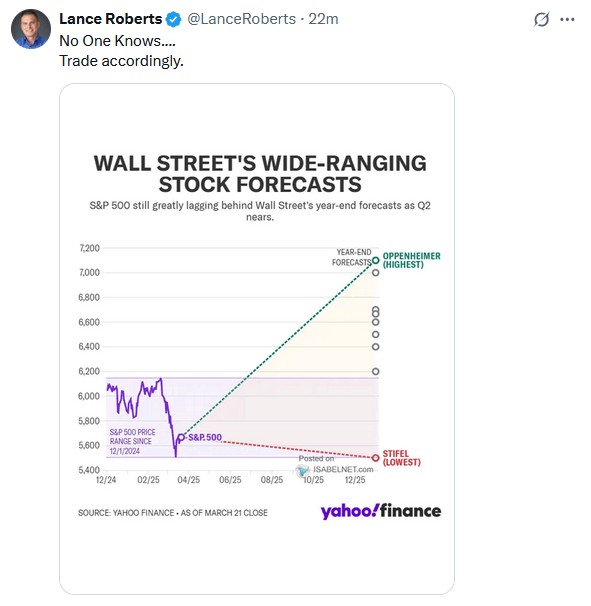Click the Stifel lowest forecast circle marker
The image size is (591, 606).
tap(375, 458)
